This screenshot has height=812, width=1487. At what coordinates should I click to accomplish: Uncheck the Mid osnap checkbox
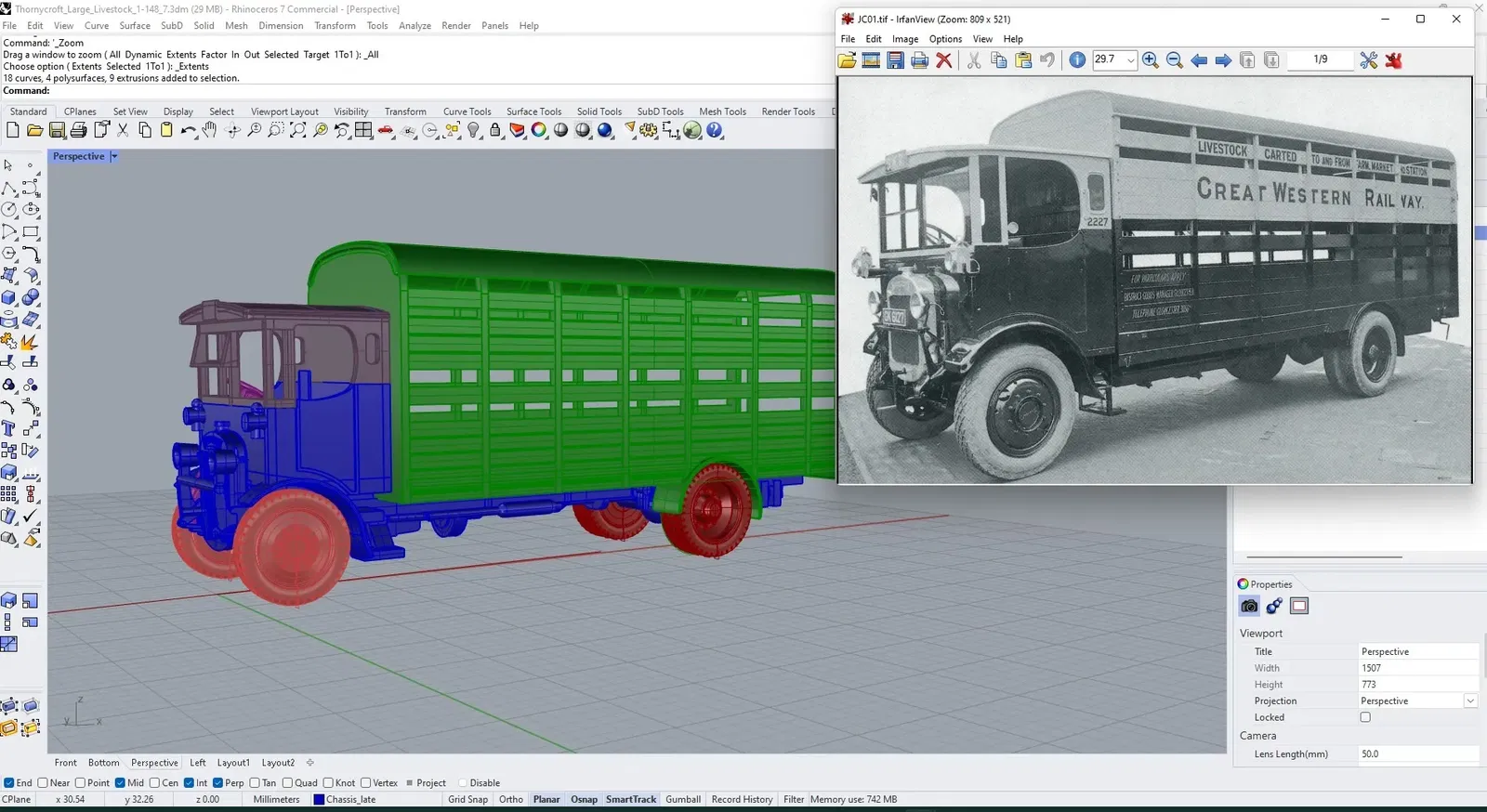(x=120, y=783)
